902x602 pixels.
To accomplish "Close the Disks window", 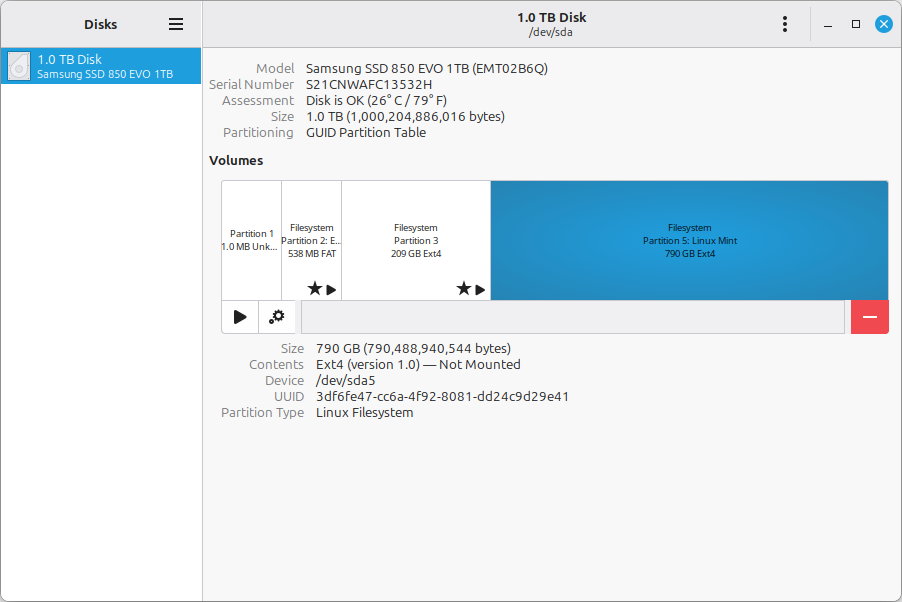I will [x=884, y=24].
